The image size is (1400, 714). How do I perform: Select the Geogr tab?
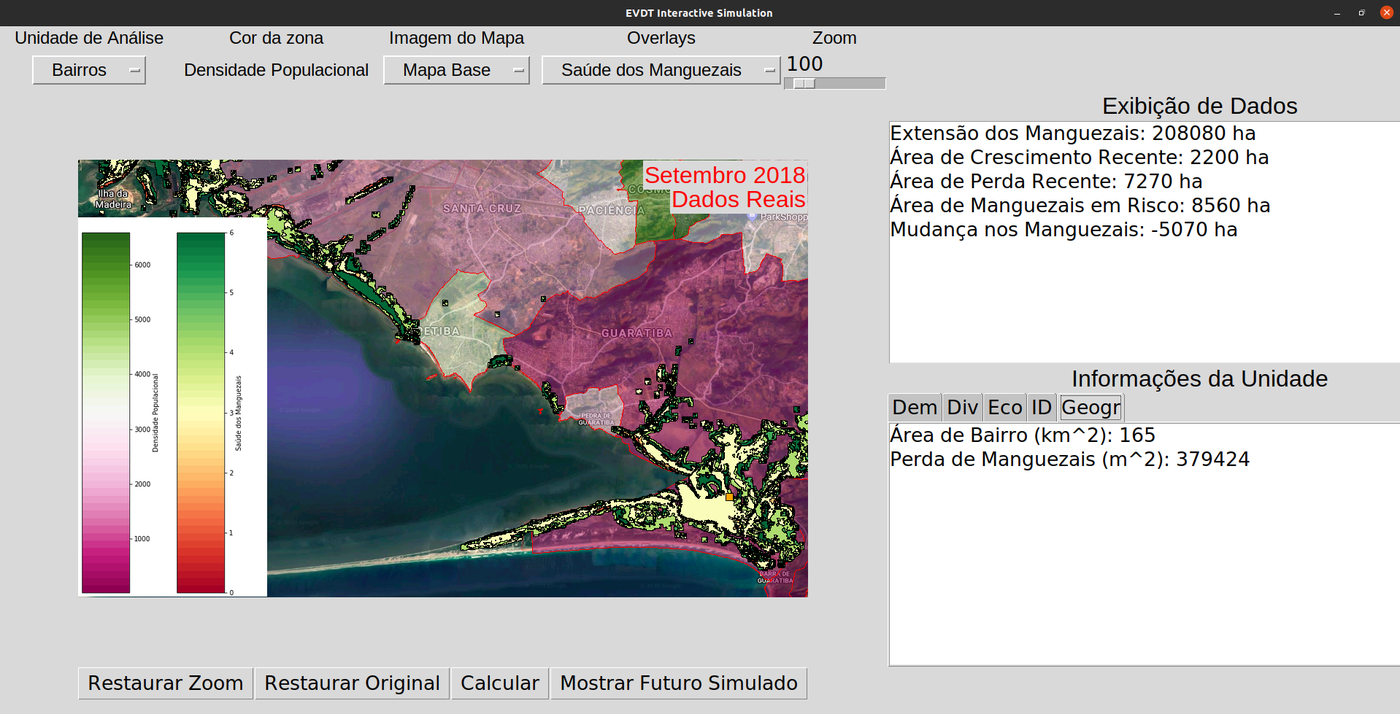(x=1091, y=407)
